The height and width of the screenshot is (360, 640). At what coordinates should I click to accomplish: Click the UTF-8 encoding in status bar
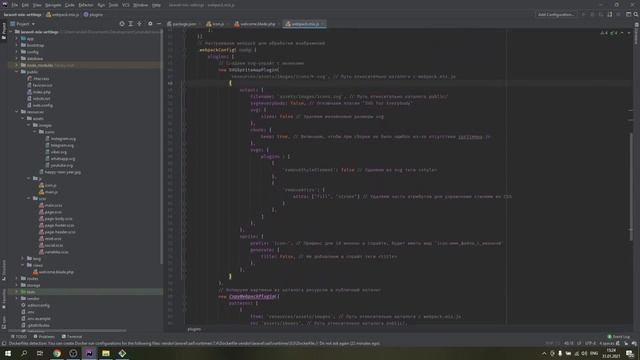pos(590,343)
